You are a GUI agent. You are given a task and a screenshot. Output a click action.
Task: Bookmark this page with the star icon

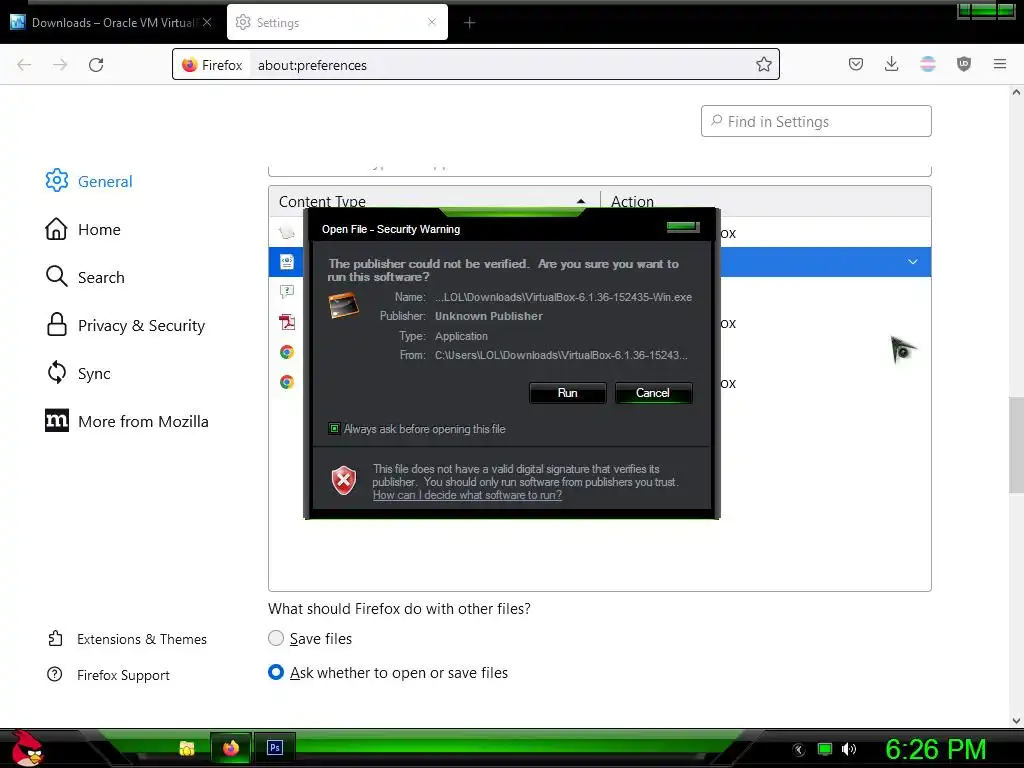click(763, 64)
